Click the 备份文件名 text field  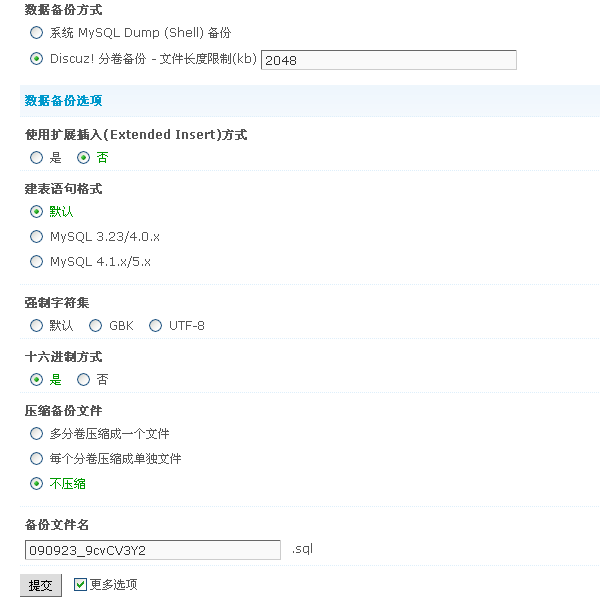pos(152,550)
